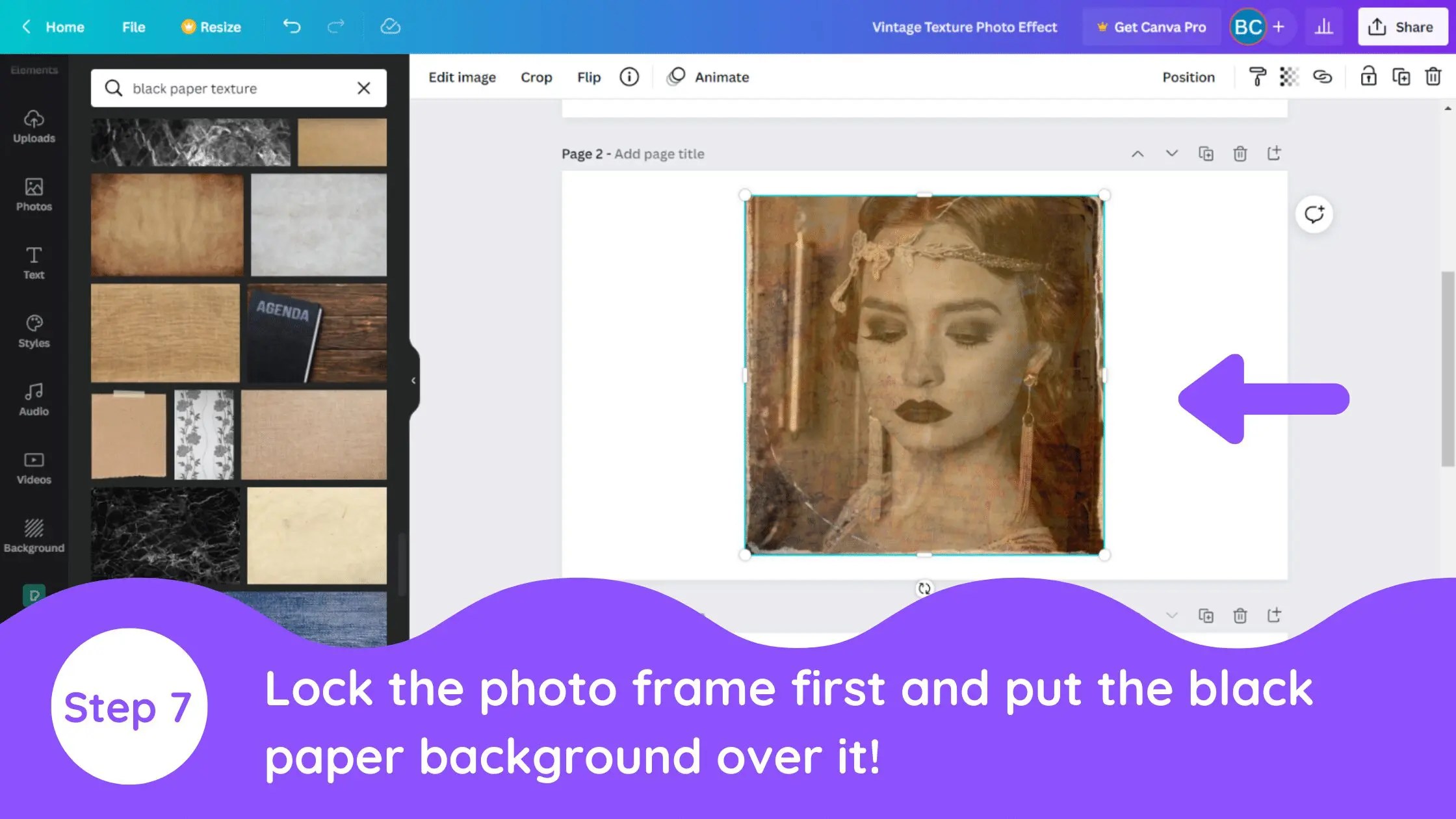Move Page 2 down with the chevron

tap(1171, 153)
